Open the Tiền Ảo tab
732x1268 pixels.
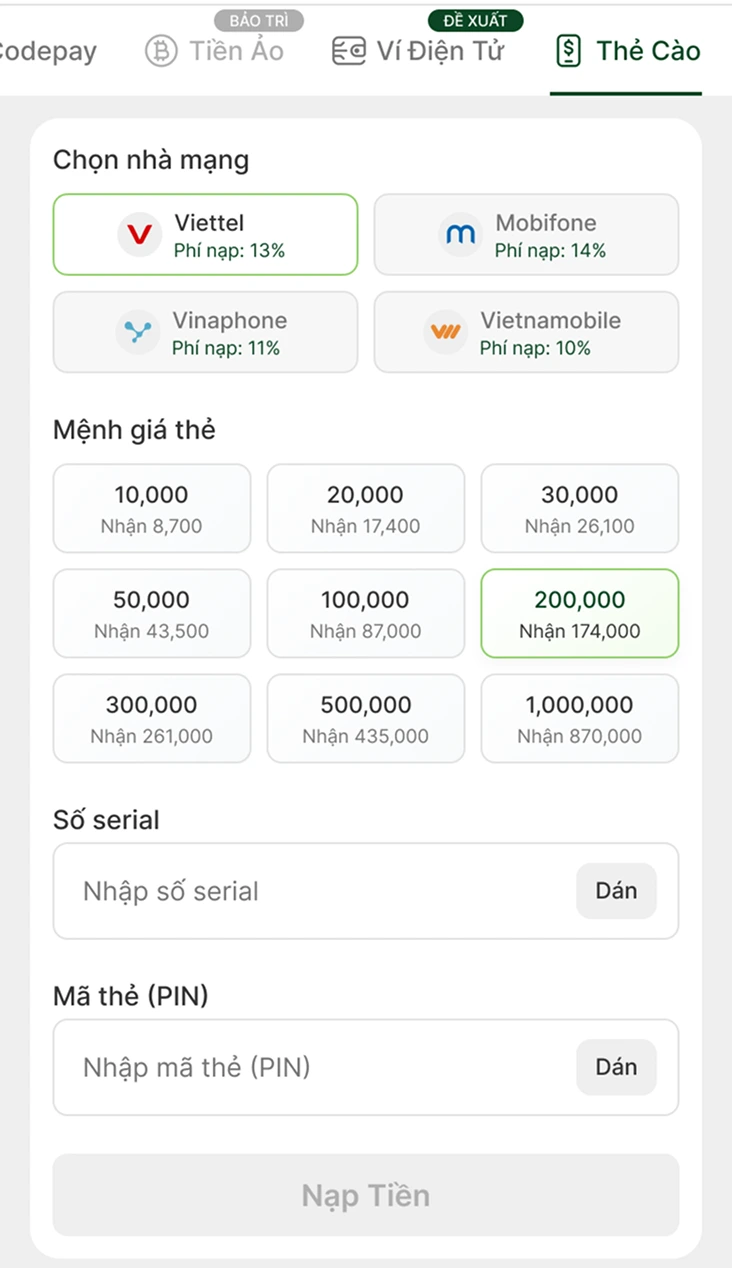tap(214, 51)
